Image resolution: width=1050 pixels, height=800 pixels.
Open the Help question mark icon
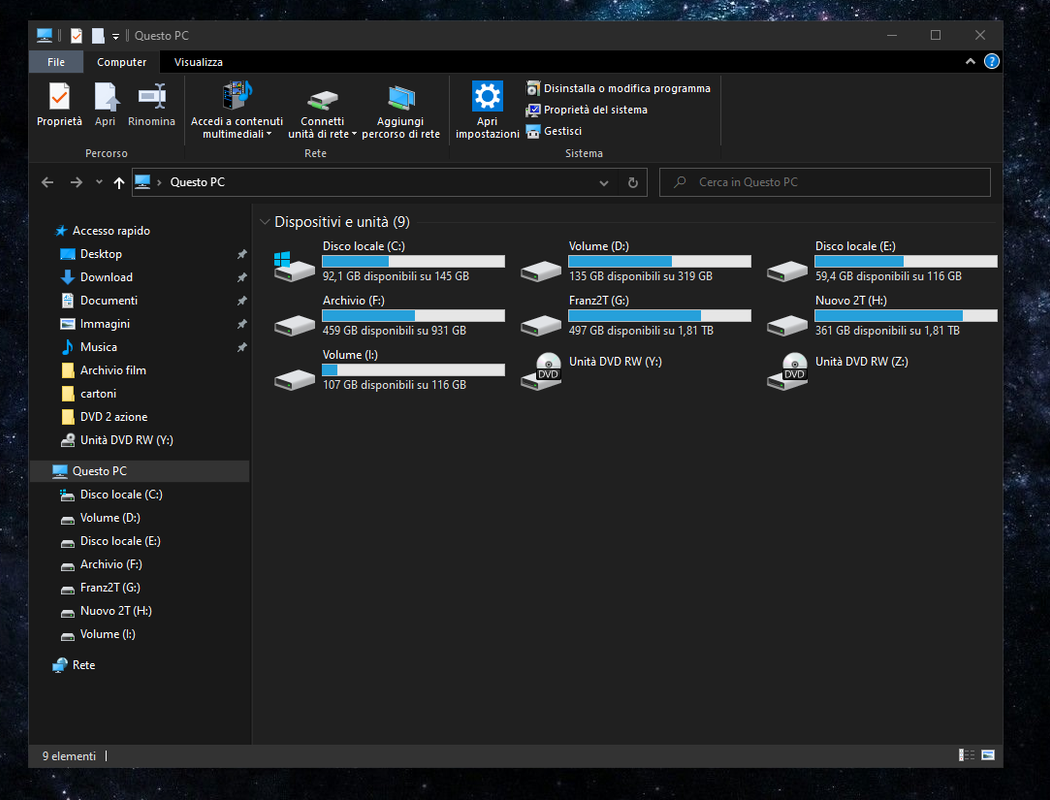[991, 62]
